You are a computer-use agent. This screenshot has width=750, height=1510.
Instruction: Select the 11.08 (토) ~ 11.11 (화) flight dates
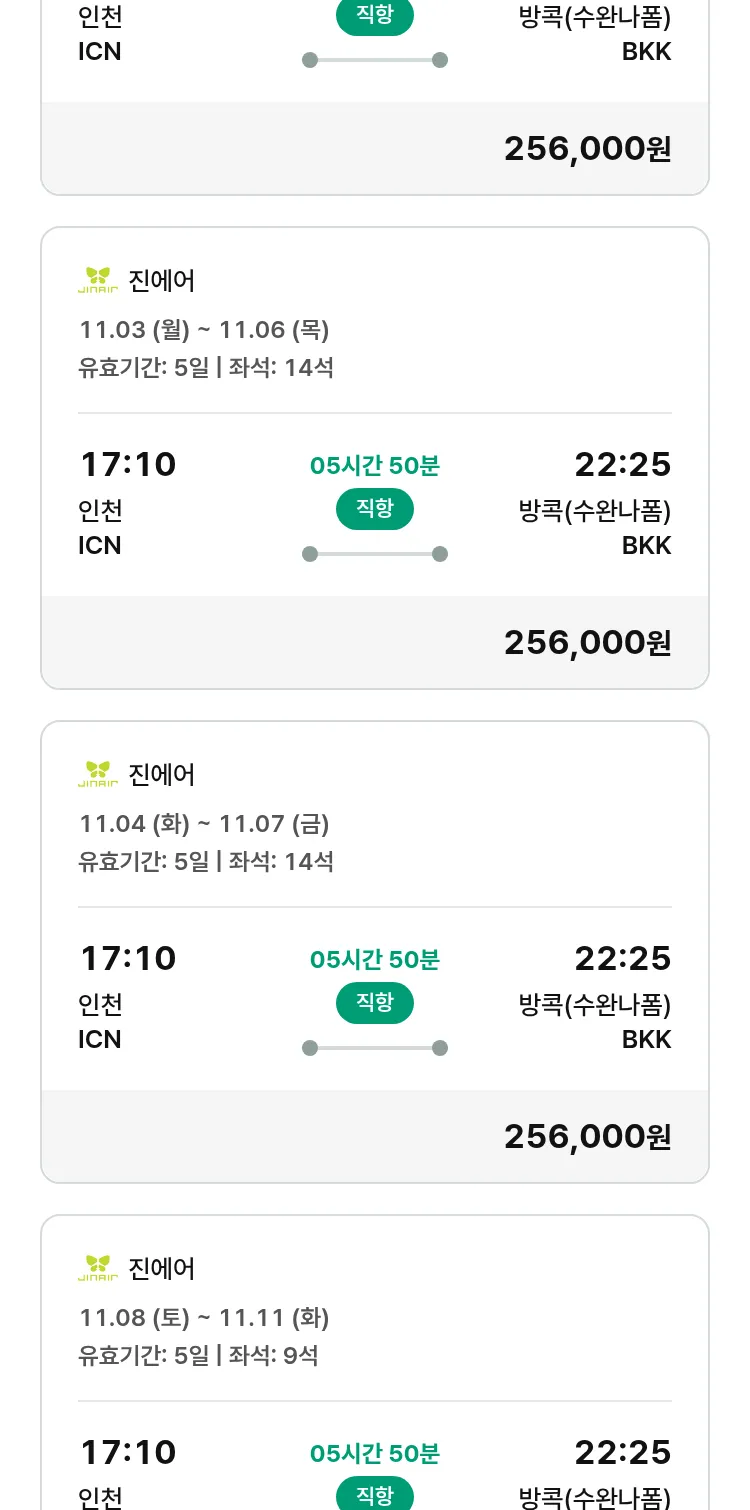tap(204, 1318)
